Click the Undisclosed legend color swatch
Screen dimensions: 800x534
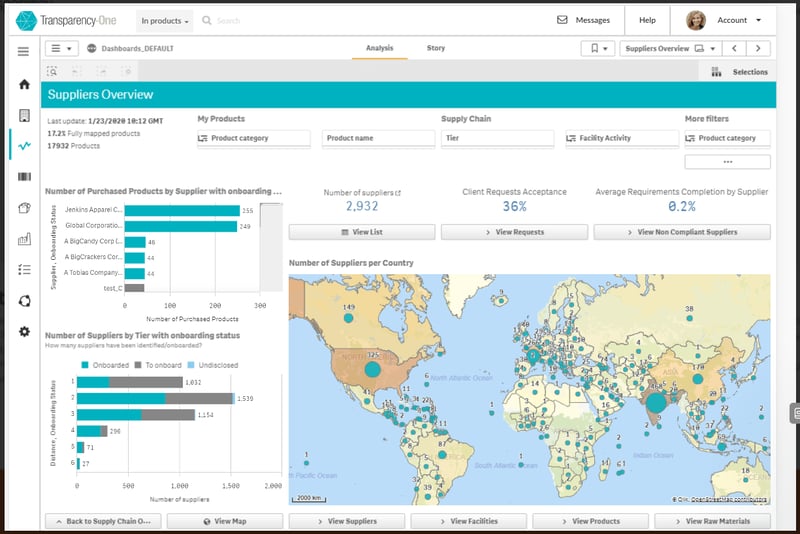191,365
